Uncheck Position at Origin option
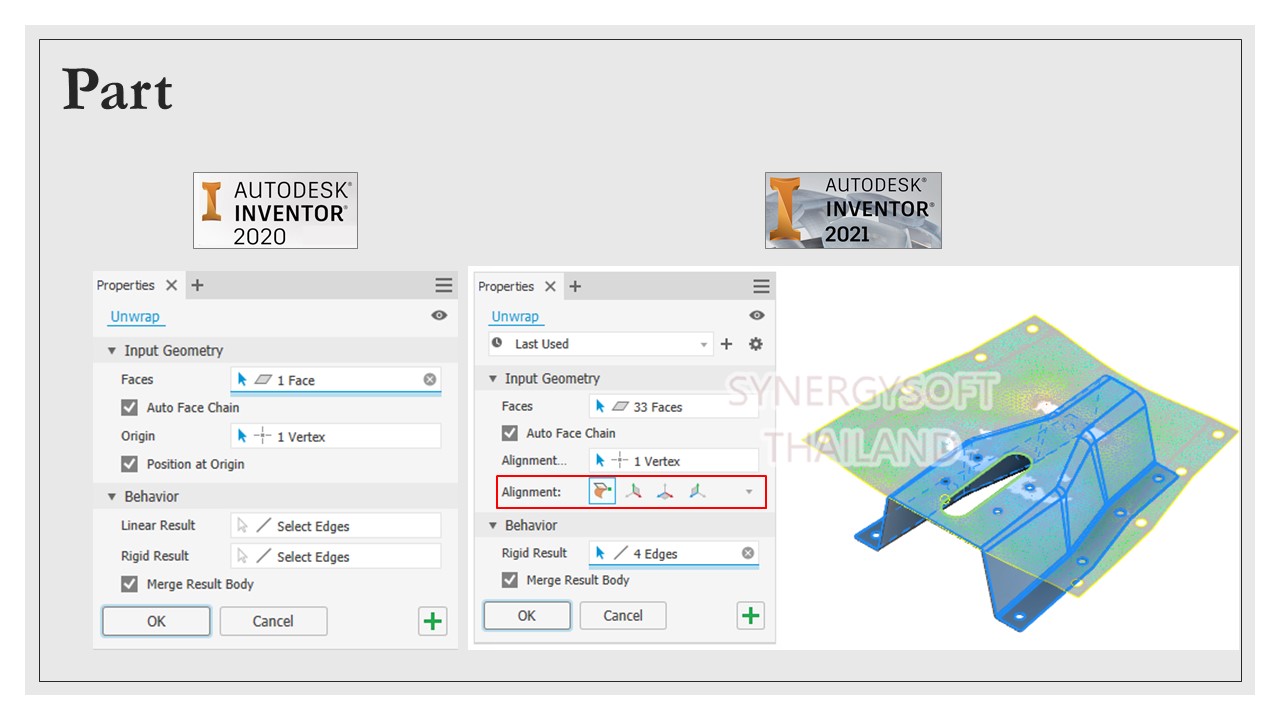Viewport: 1280px width, 720px height. (129, 464)
